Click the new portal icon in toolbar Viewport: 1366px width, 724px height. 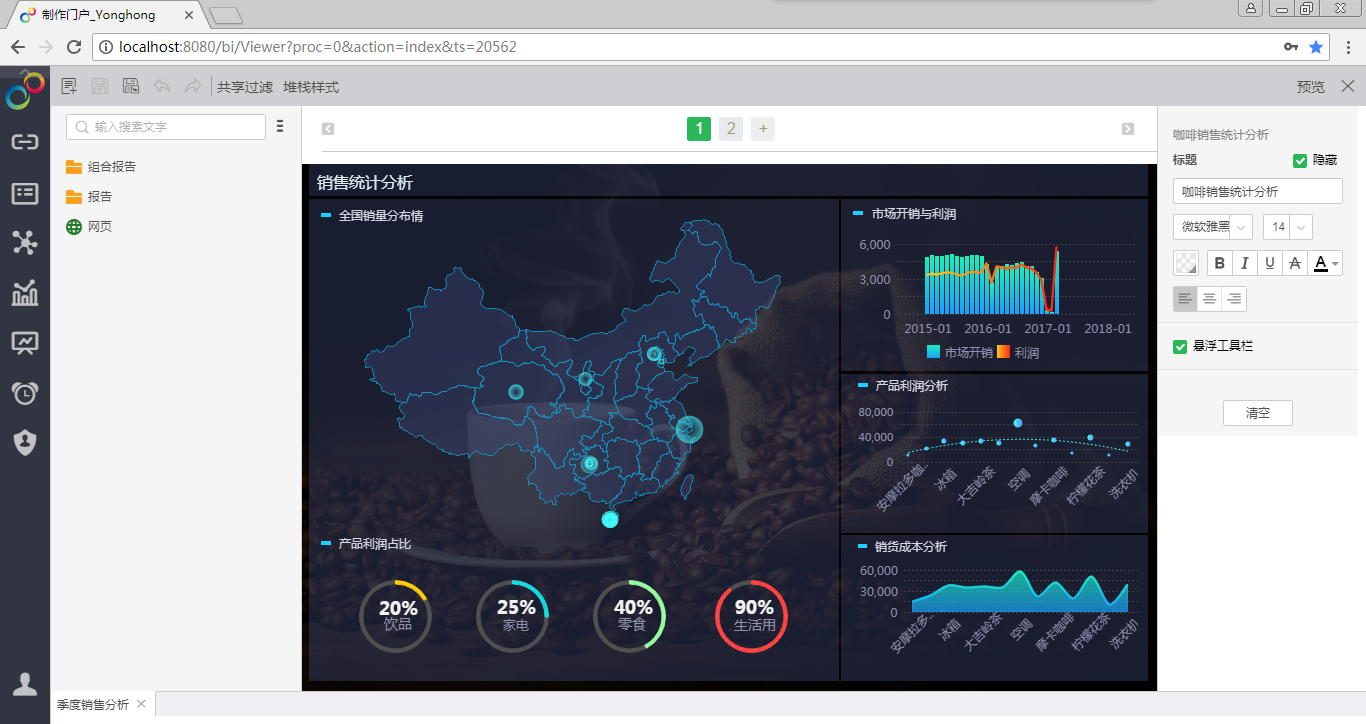coord(69,87)
